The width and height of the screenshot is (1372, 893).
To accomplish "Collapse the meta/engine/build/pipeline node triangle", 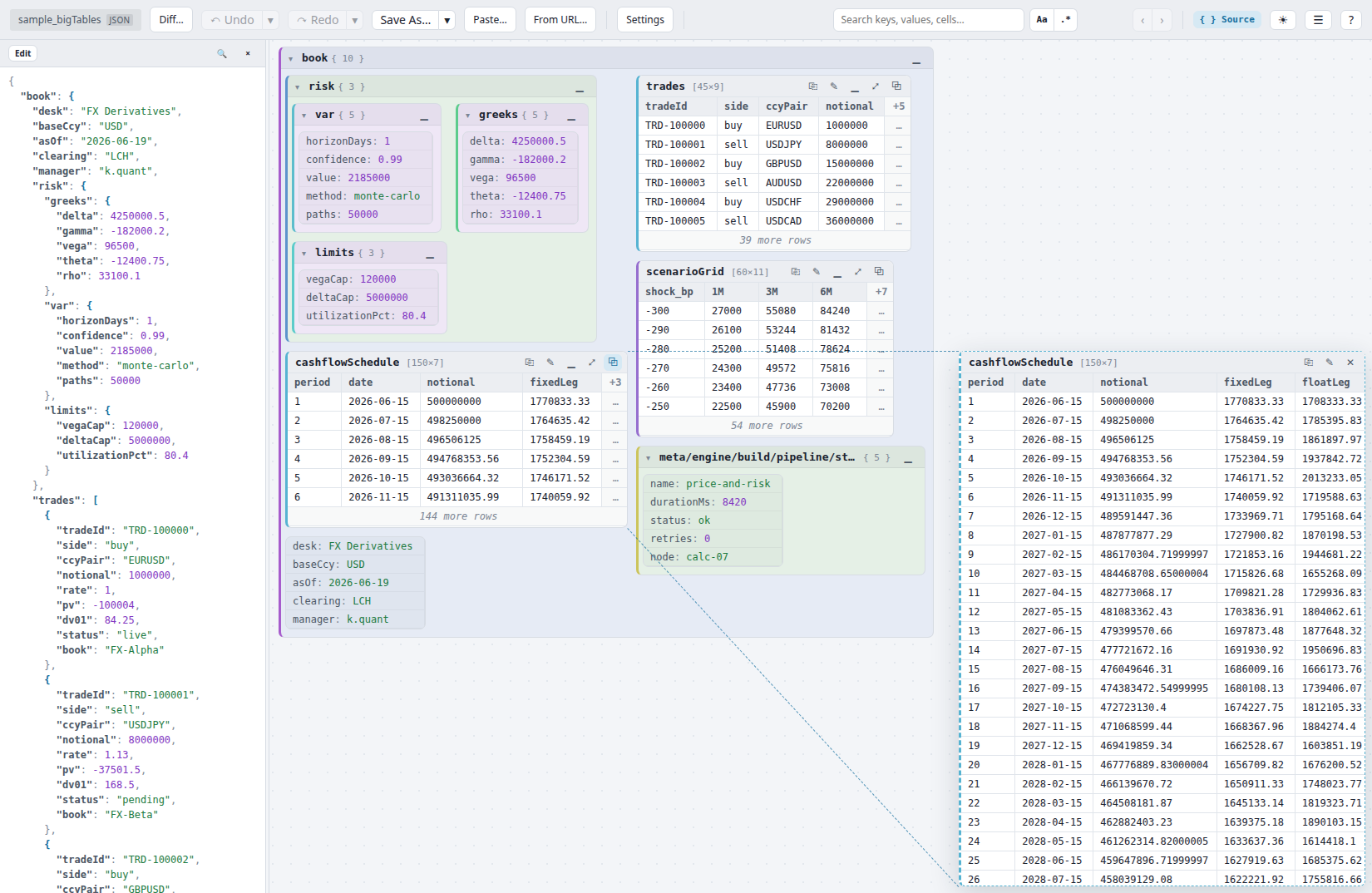I will coord(648,457).
